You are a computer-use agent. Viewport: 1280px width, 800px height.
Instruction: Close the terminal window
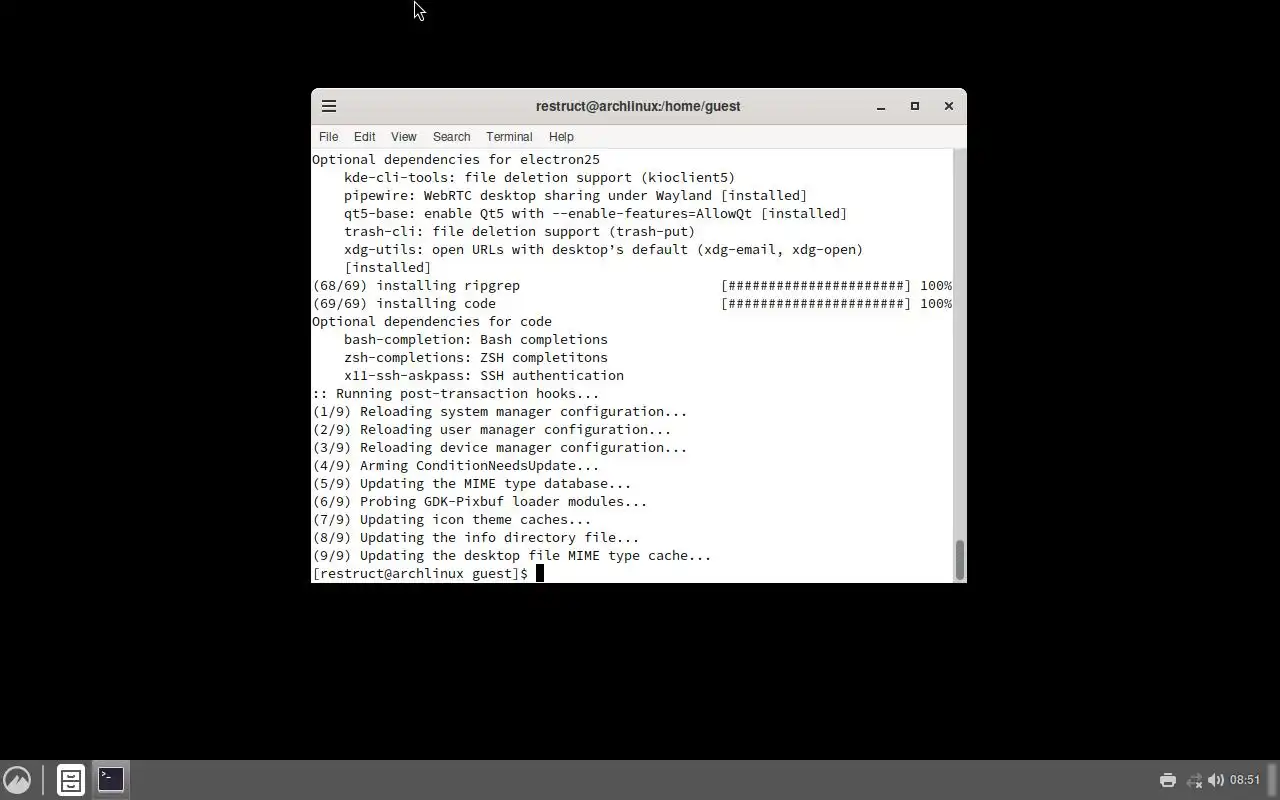tap(948, 106)
